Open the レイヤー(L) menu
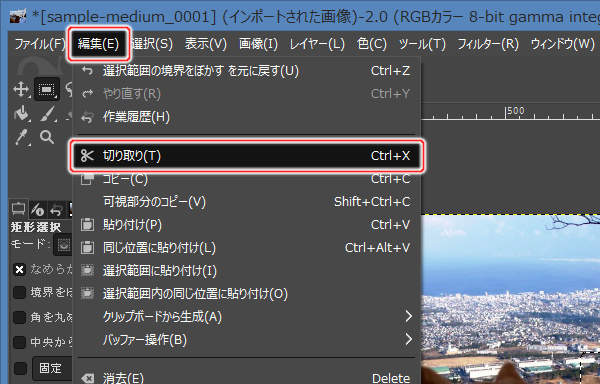Screen dimensions: 600x384 pyautogui.click(x=317, y=44)
